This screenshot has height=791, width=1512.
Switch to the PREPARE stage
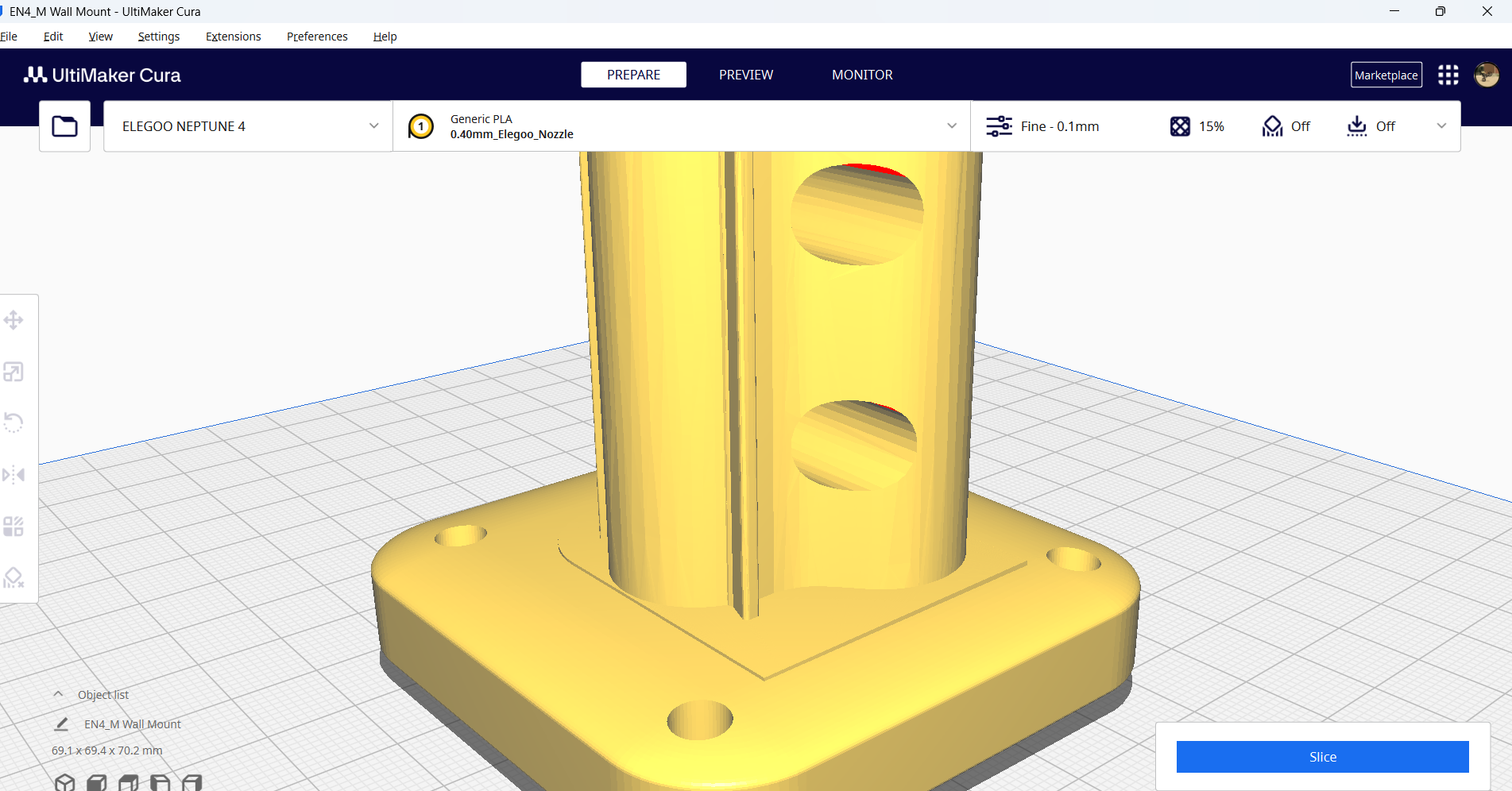point(634,75)
